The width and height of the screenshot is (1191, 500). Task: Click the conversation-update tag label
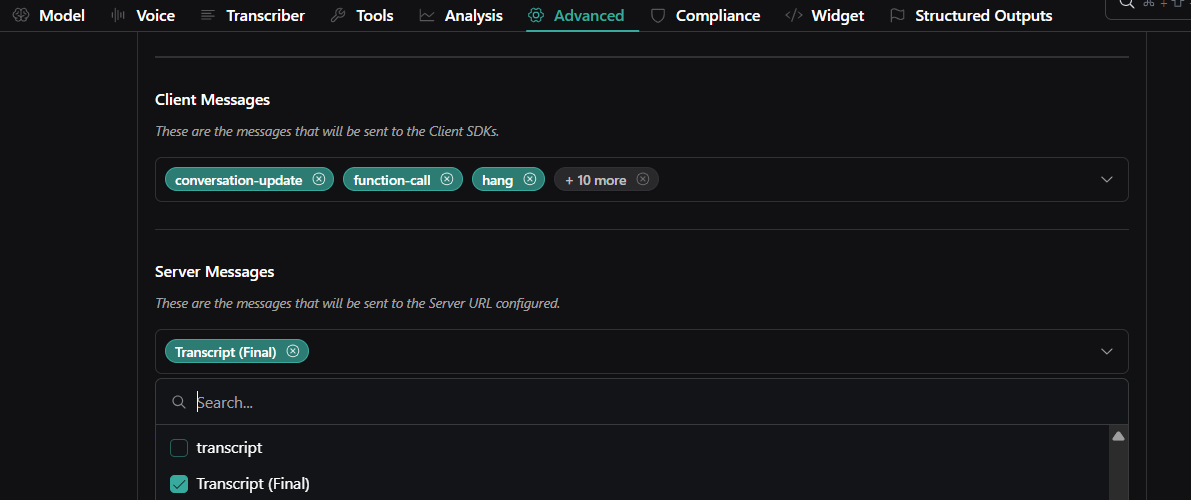point(239,180)
